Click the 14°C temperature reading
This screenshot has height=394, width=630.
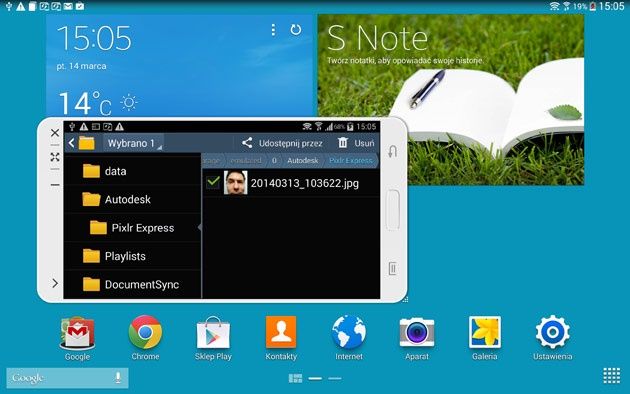85,104
